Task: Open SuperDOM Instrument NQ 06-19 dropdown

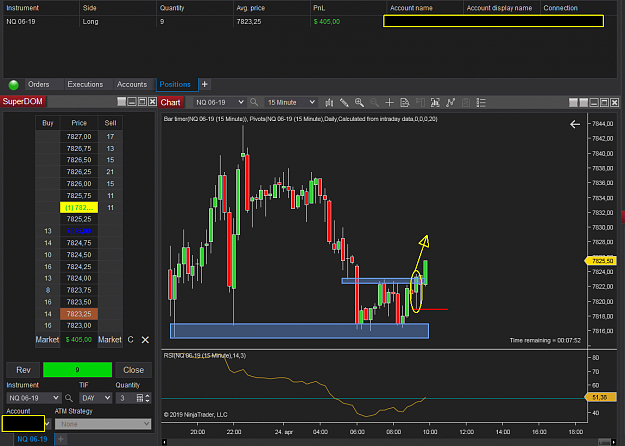Action: point(34,398)
